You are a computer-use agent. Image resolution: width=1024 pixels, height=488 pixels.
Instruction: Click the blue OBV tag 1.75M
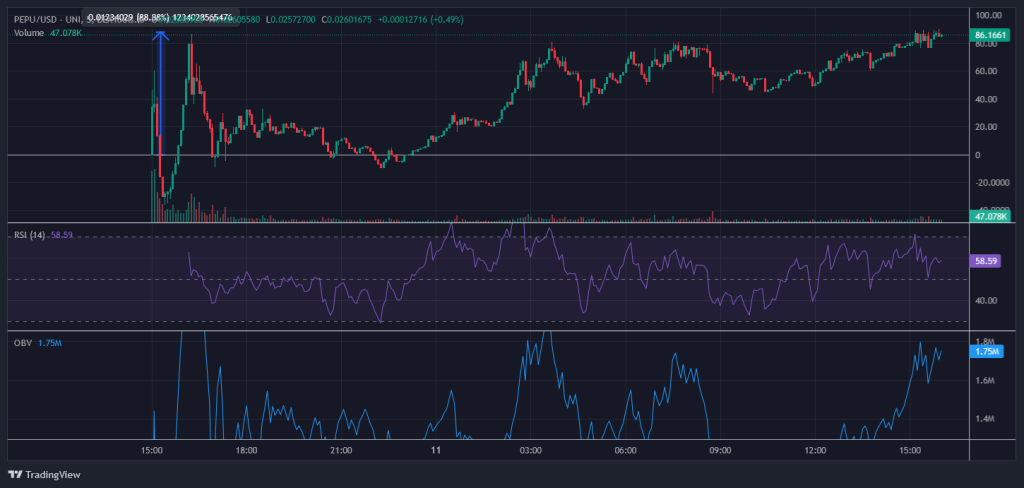click(x=985, y=351)
